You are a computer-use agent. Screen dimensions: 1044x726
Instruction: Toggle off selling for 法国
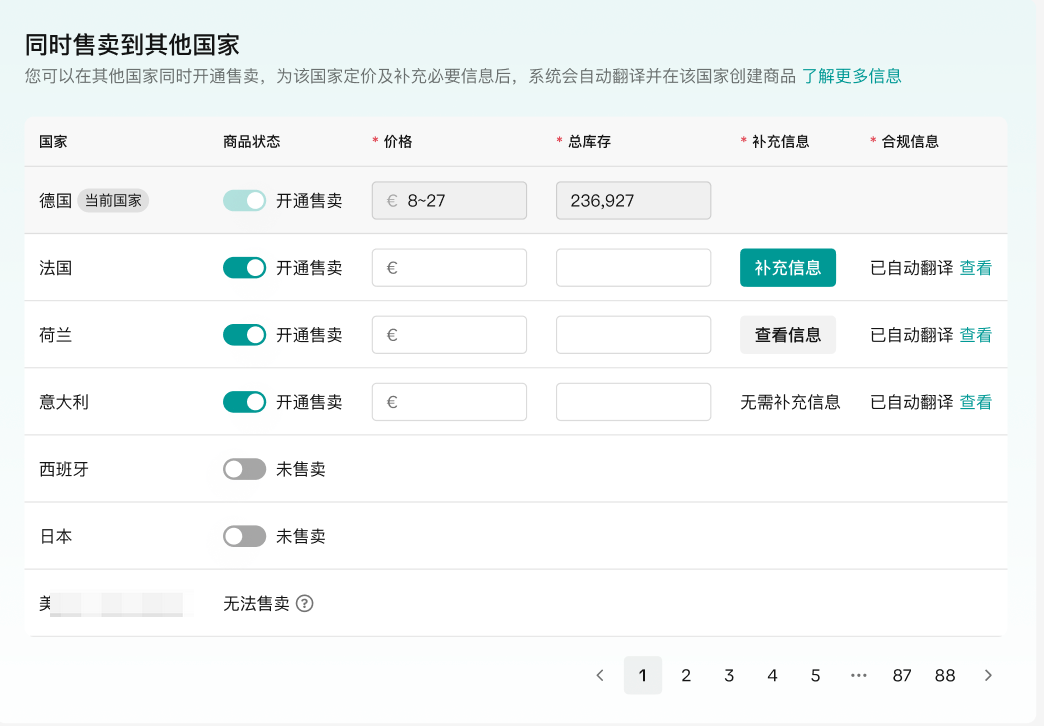pyautogui.click(x=244, y=267)
